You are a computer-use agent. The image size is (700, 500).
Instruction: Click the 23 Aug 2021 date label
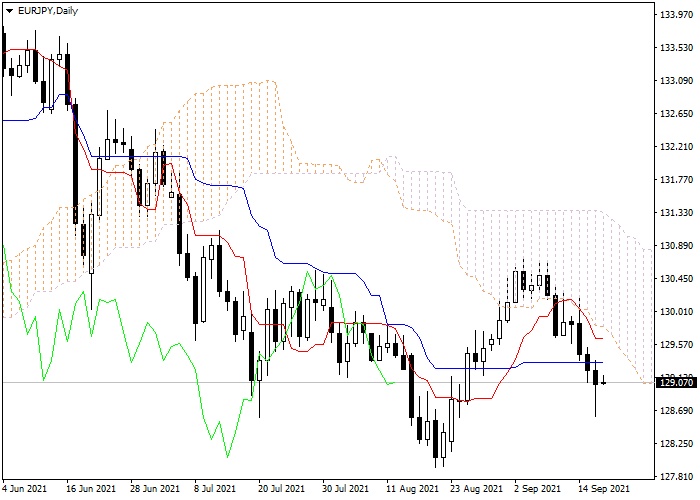(476, 489)
